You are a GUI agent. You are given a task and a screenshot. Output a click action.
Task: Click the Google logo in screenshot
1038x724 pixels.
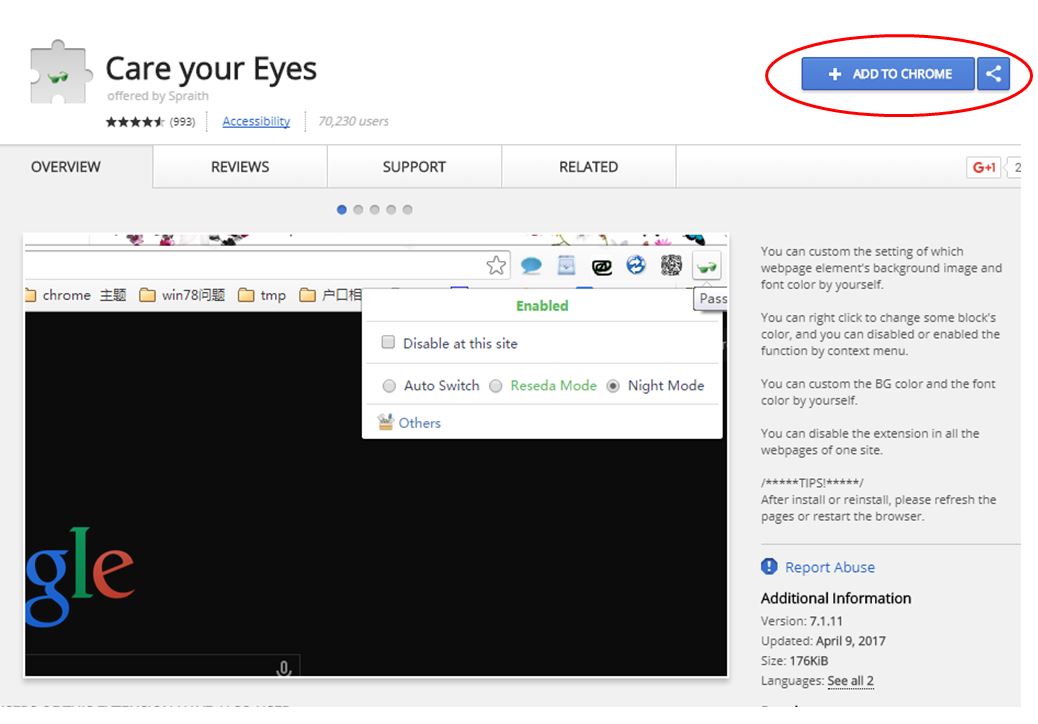pyautogui.click(x=79, y=576)
